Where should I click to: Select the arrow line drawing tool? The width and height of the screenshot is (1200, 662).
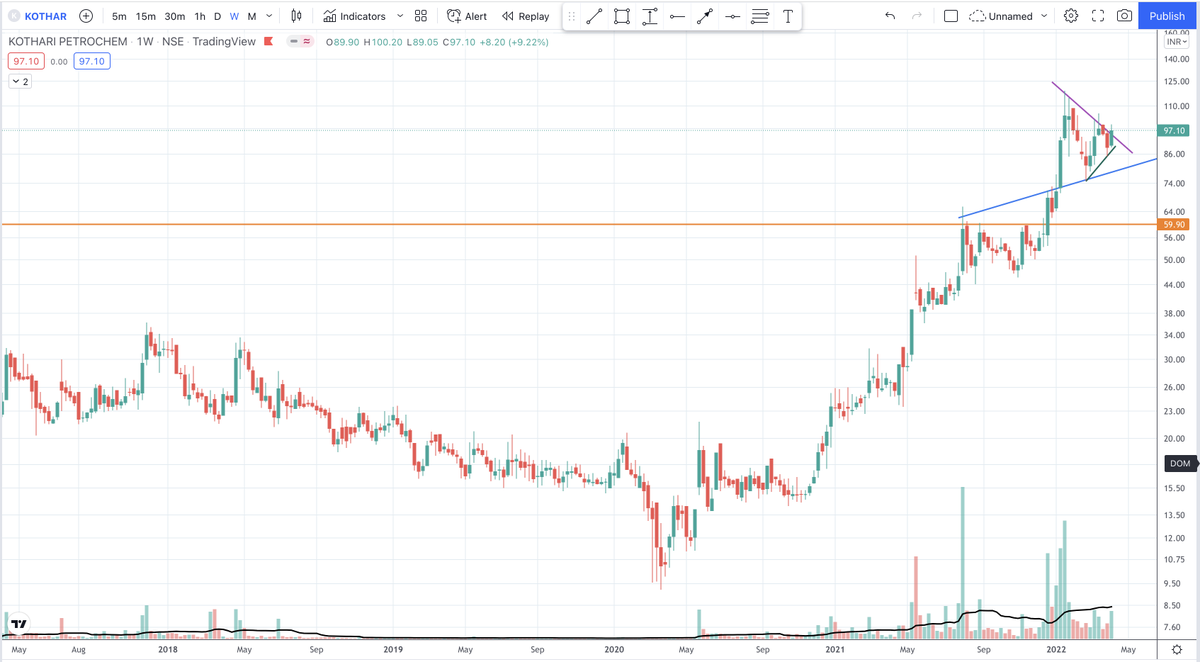(x=705, y=16)
